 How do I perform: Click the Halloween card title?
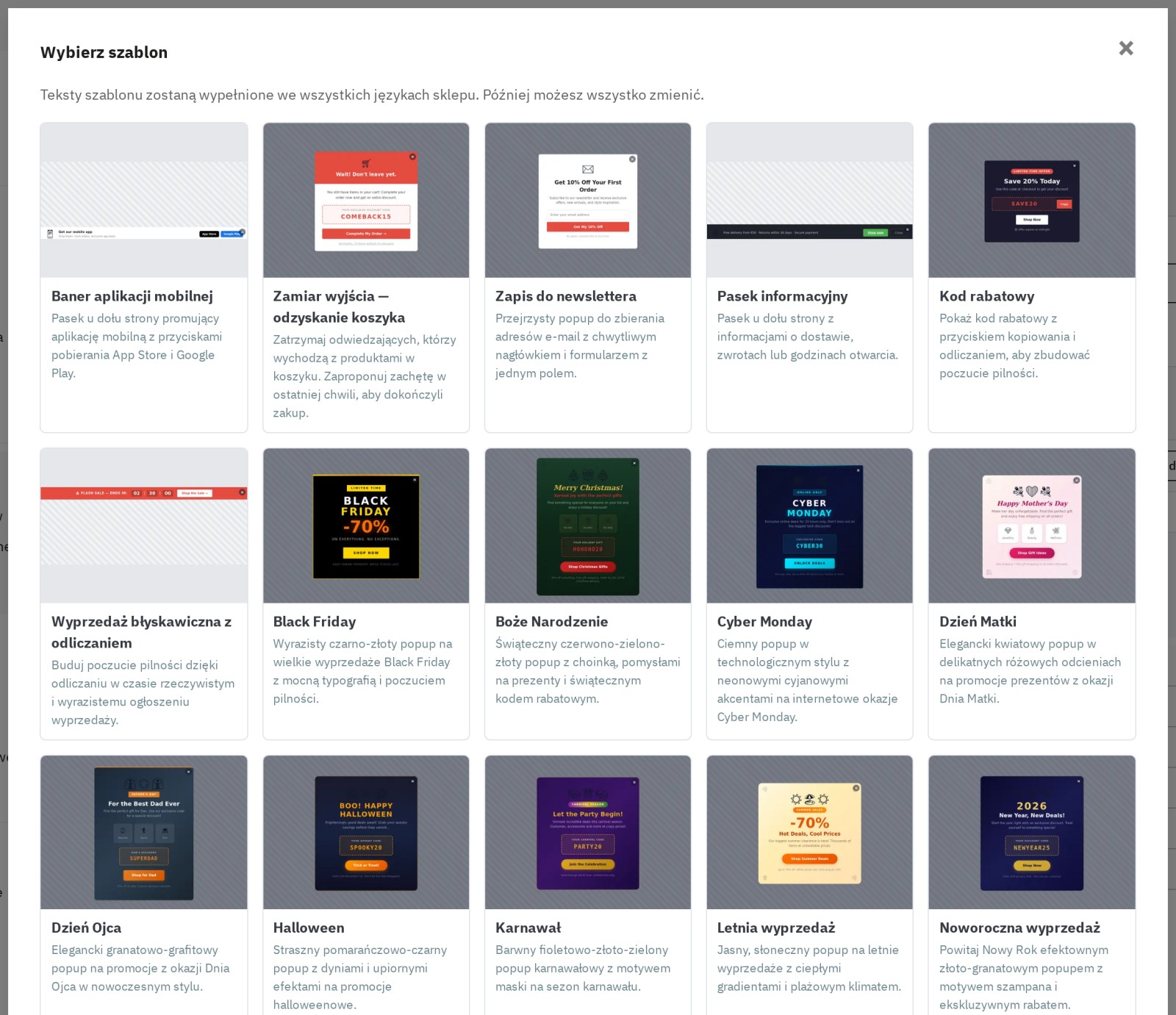(x=309, y=928)
